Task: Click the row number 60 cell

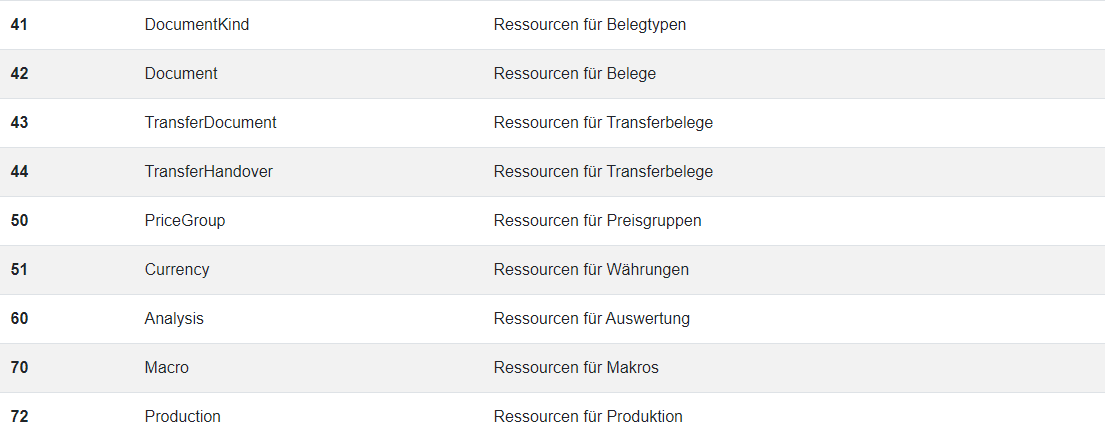Action: (x=19, y=319)
